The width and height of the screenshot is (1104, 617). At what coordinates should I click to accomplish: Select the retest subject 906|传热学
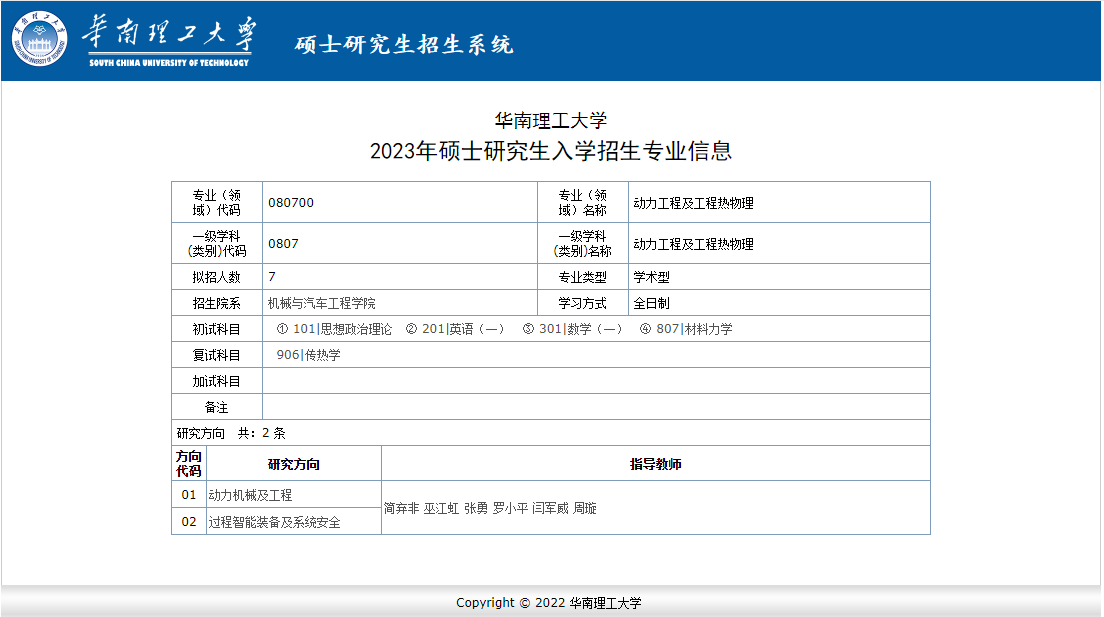point(308,355)
